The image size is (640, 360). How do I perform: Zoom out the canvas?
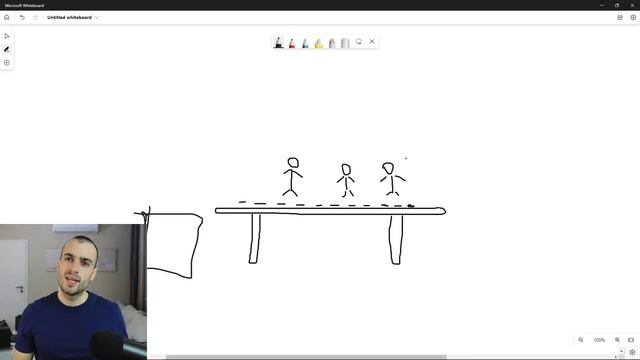581,340
